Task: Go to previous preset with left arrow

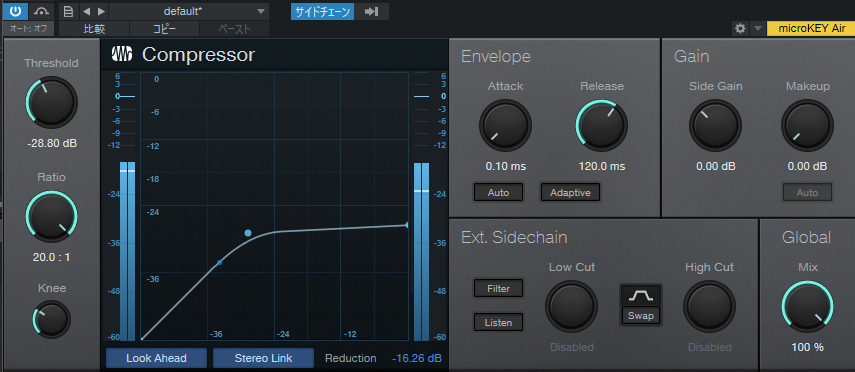Action: click(x=86, y=11)
